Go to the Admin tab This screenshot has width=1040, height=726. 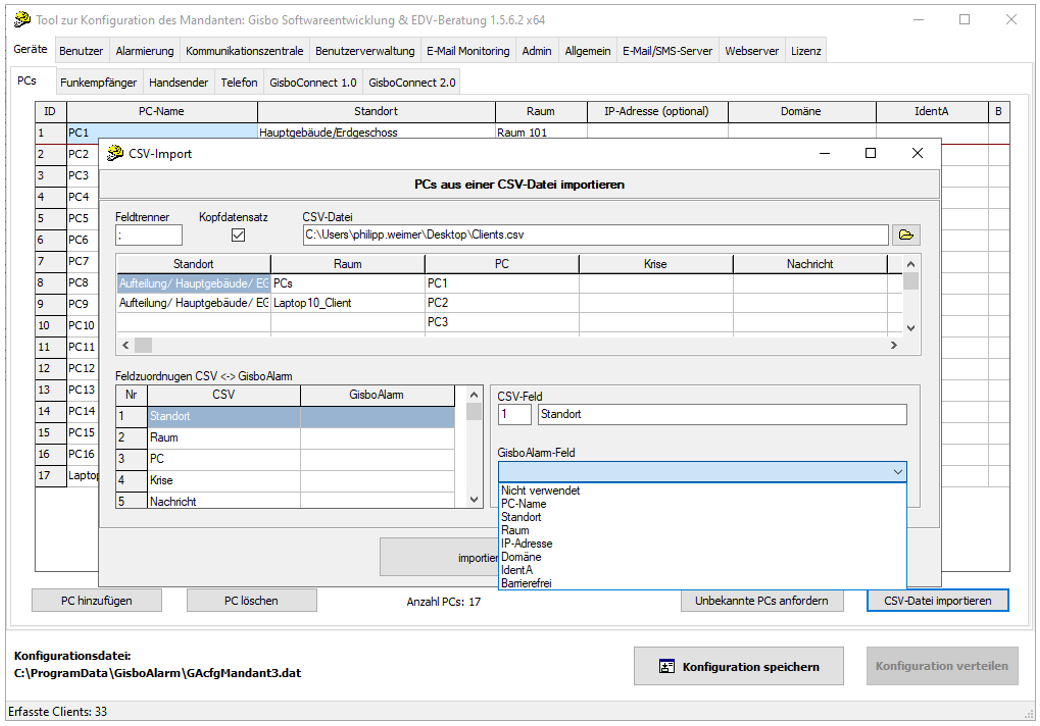pyautogui.click(x=537, y=51)
